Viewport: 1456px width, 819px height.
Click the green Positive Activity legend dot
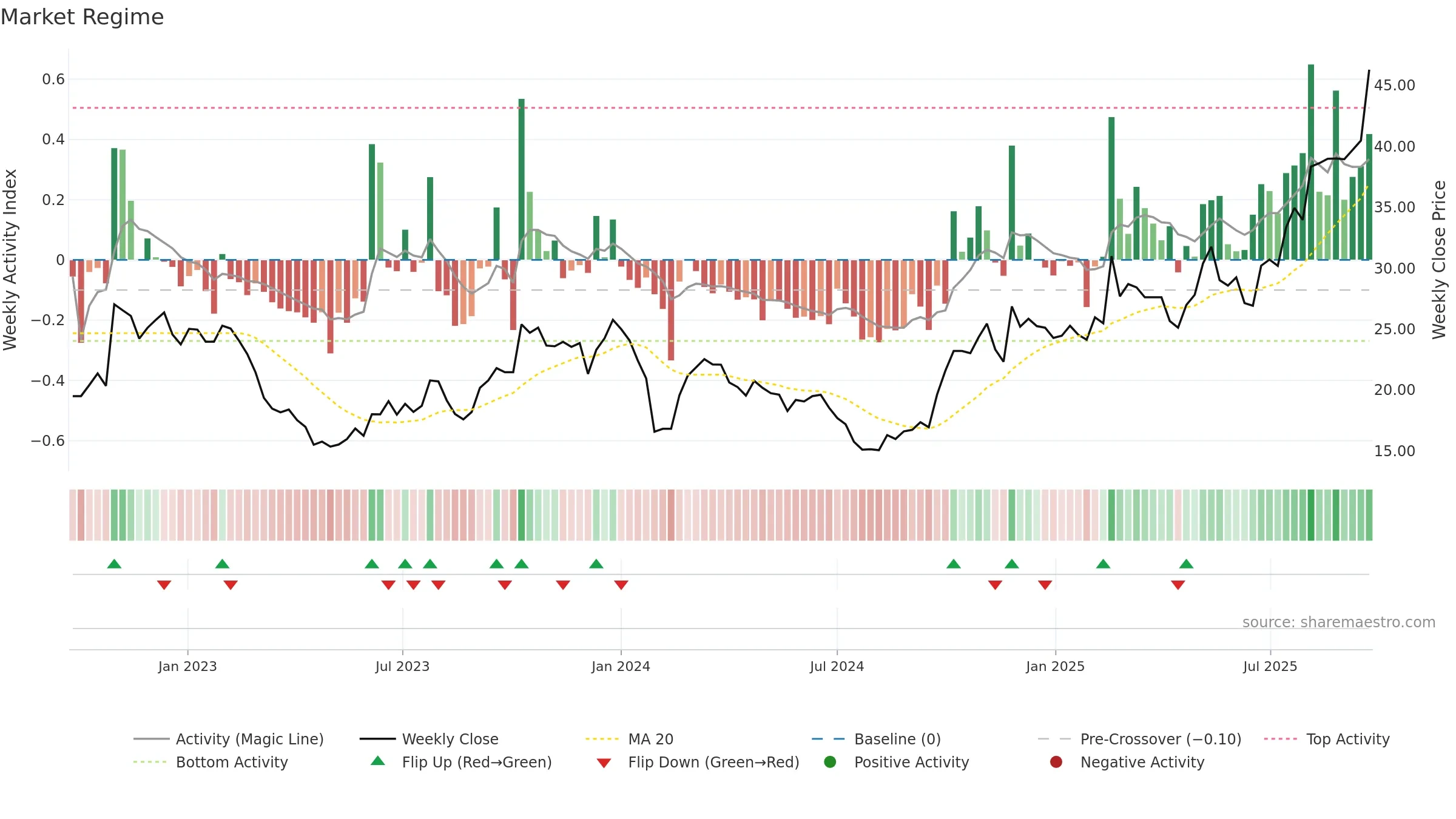point(830,761)
